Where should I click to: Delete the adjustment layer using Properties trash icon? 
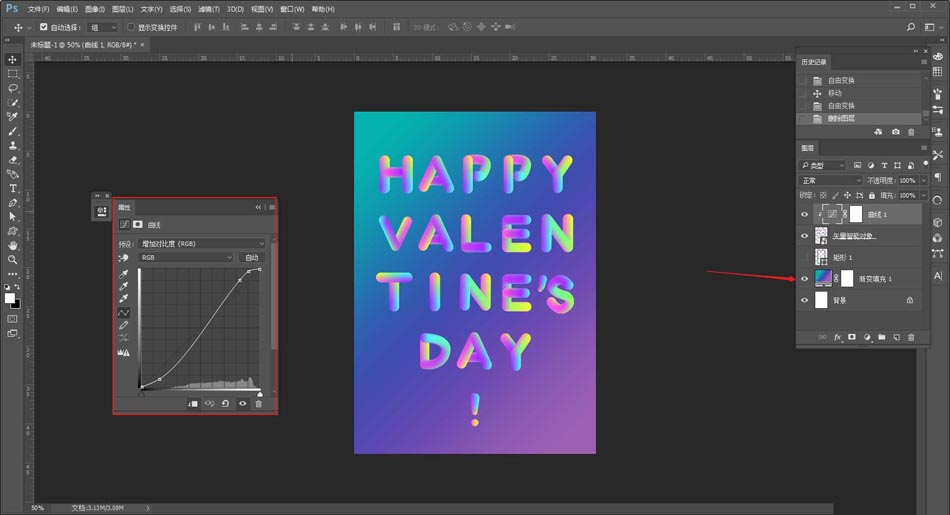tap(258, 403)
